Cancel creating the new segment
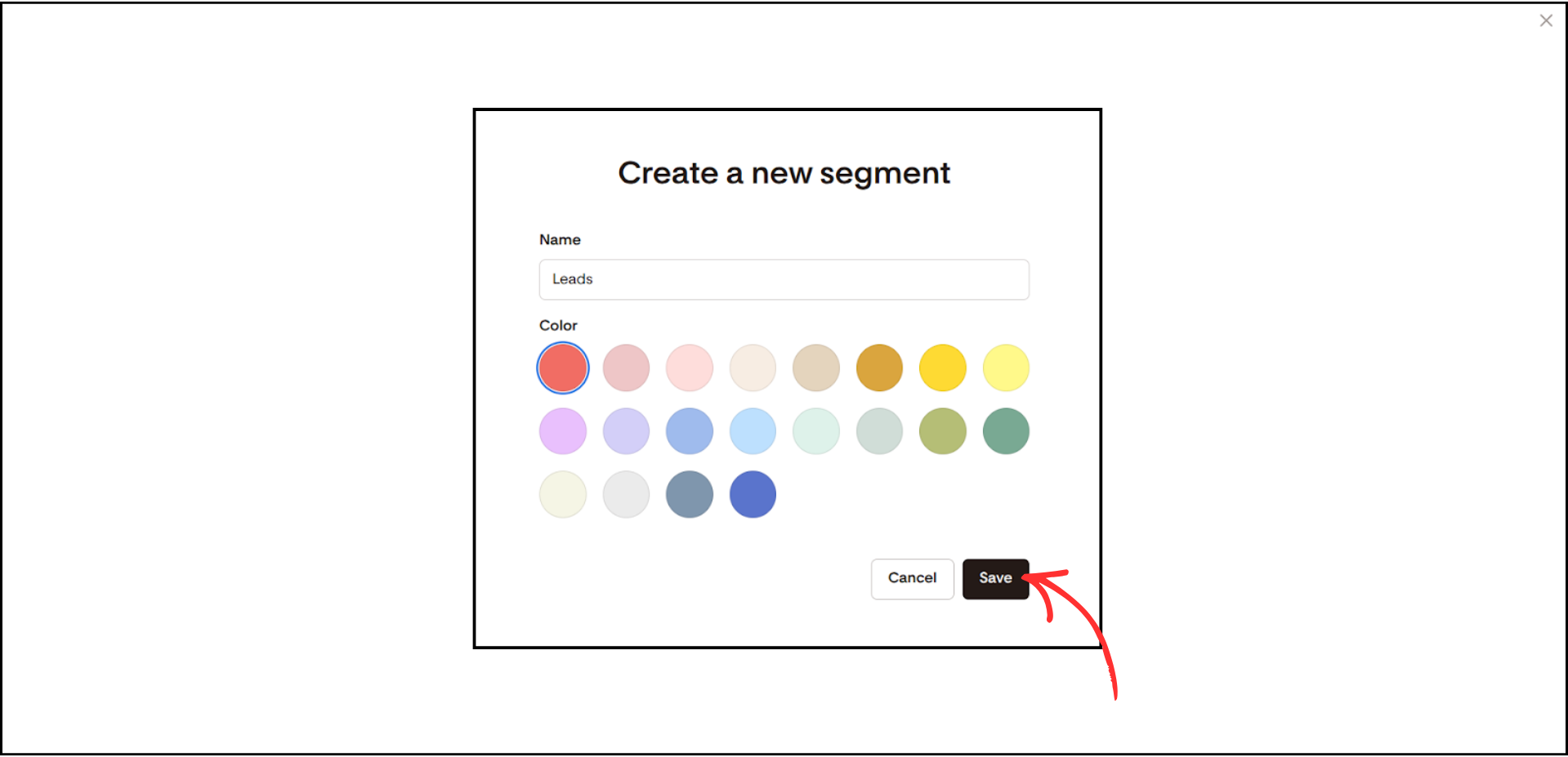The image size is (1568, 757). click(x=912, y=578)
